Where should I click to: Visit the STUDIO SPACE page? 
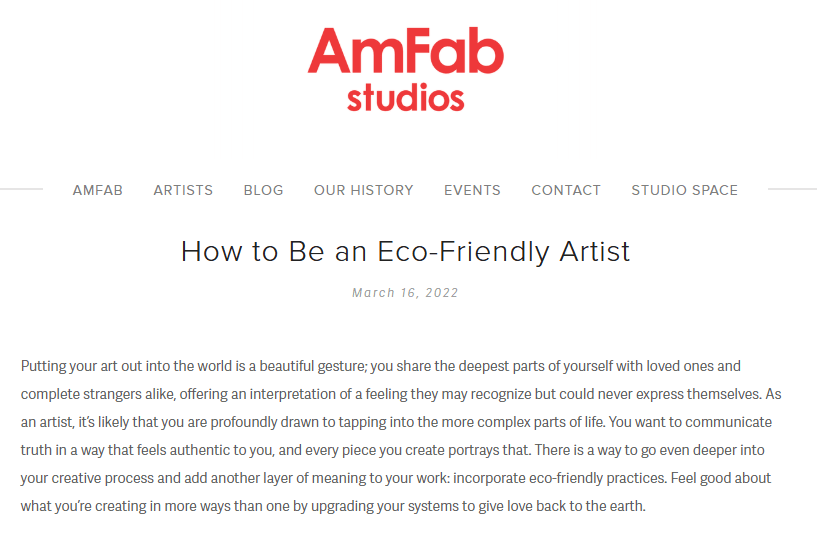click(684, 190)
